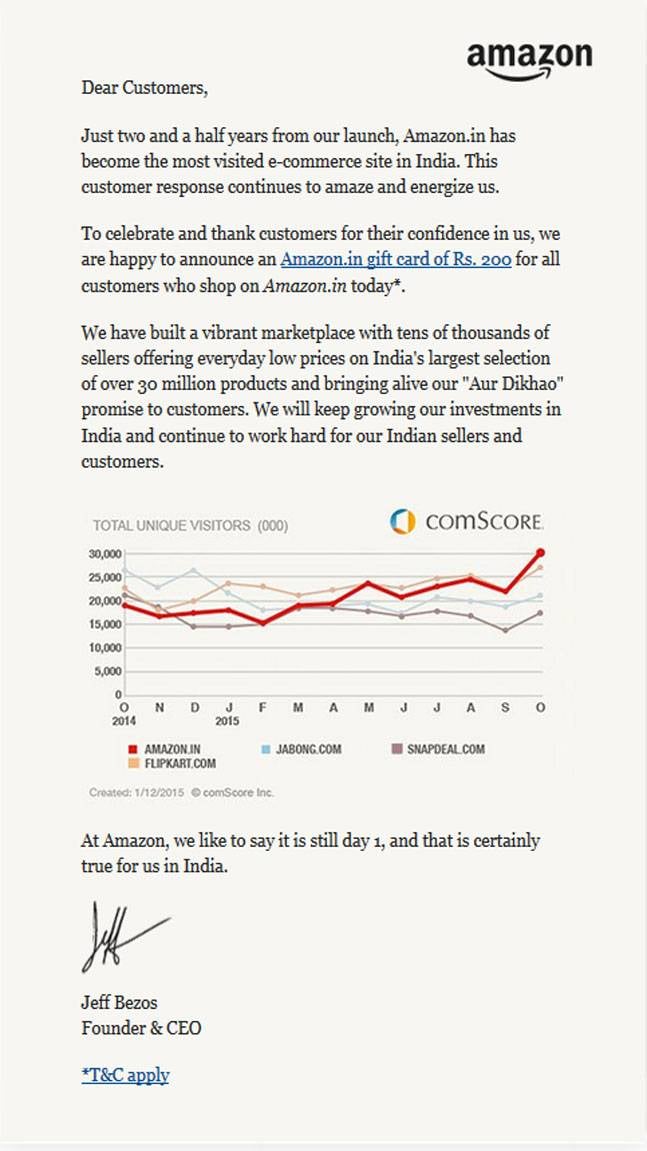Select the blue JABONG.COM legend swatch
The width and height of the screenshot is (647, 1151).
(x=267, y=749)
